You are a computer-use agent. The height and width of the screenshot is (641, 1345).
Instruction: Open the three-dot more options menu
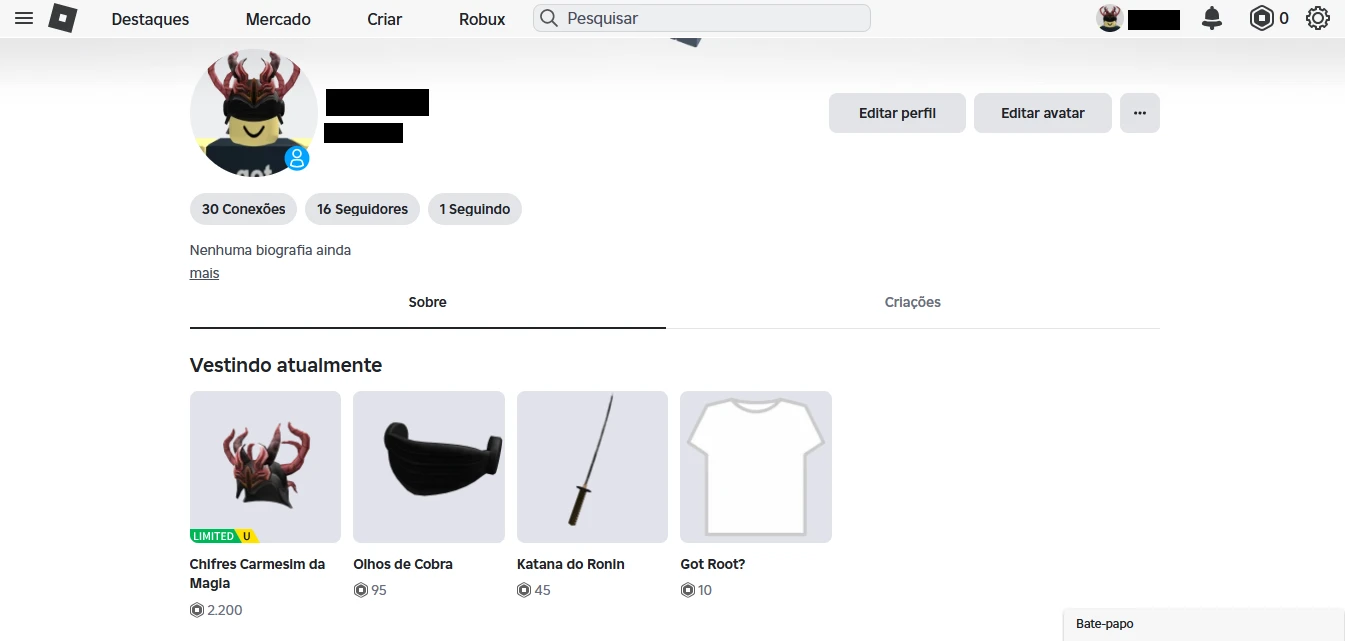click(x=1140, y=113)
